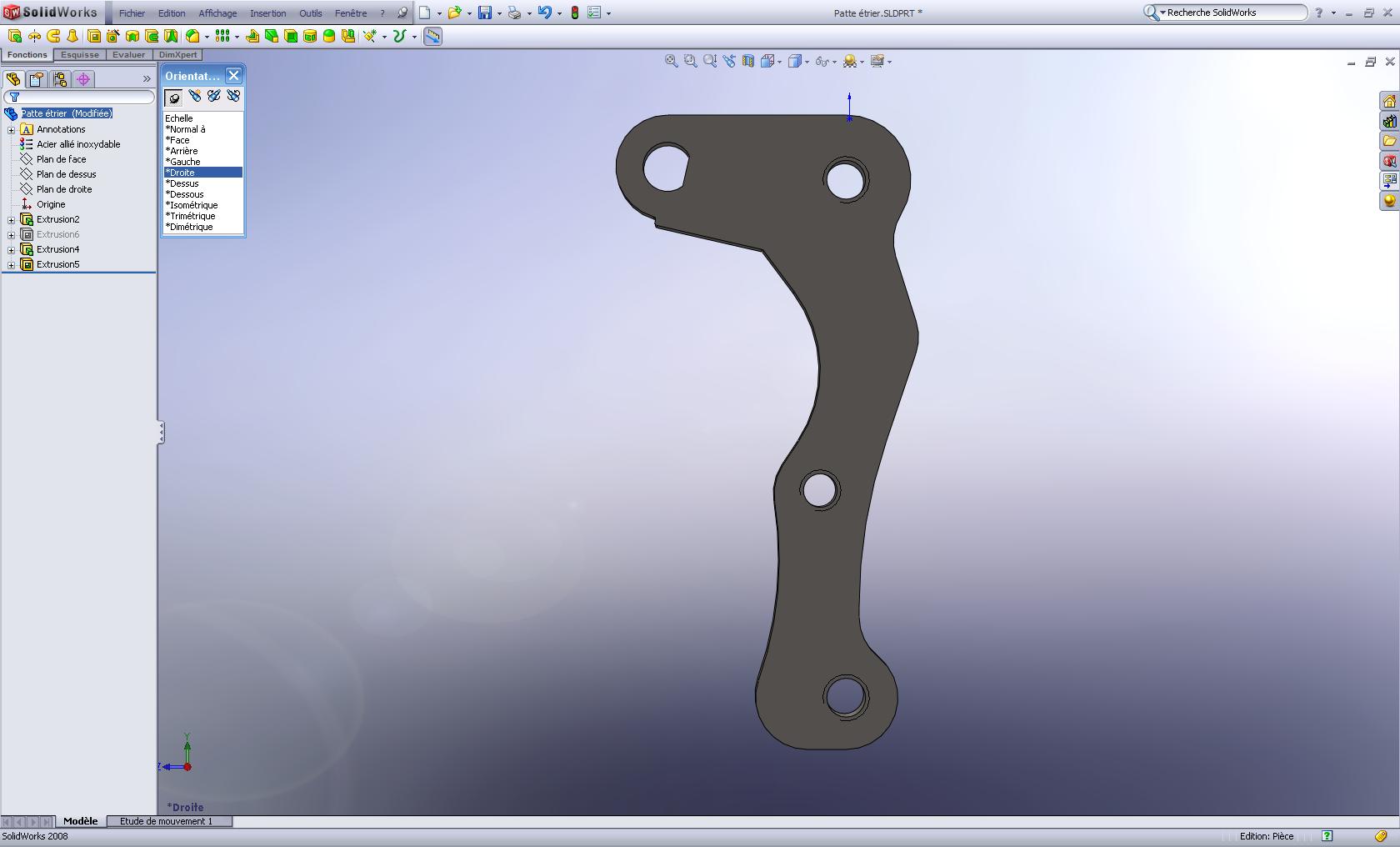The image size is (1400, 847).
Task: Click the Rebuild traffic light icon
Action: pos(574,13)
